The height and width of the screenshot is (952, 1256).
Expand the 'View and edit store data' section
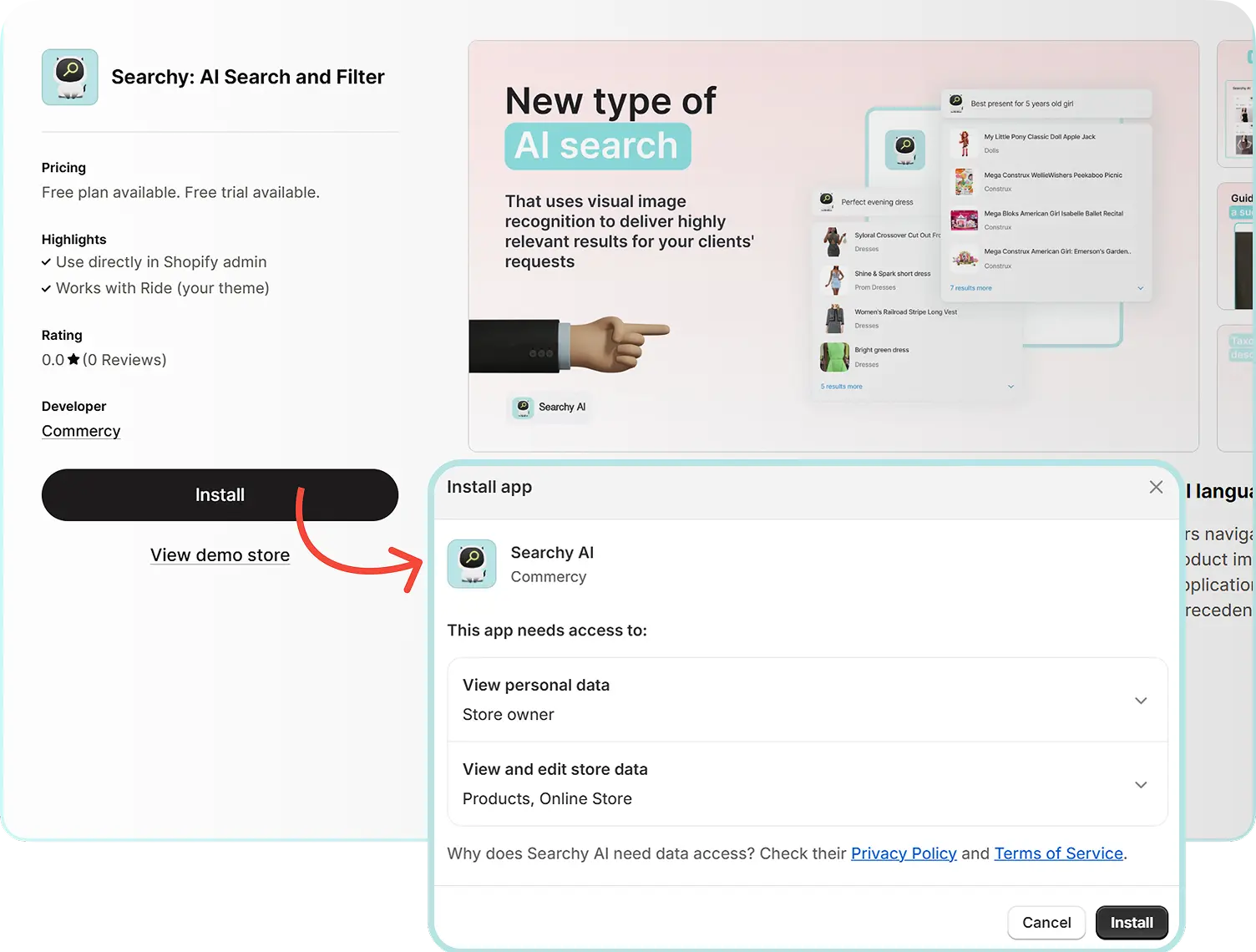(x=1141, y=784)
